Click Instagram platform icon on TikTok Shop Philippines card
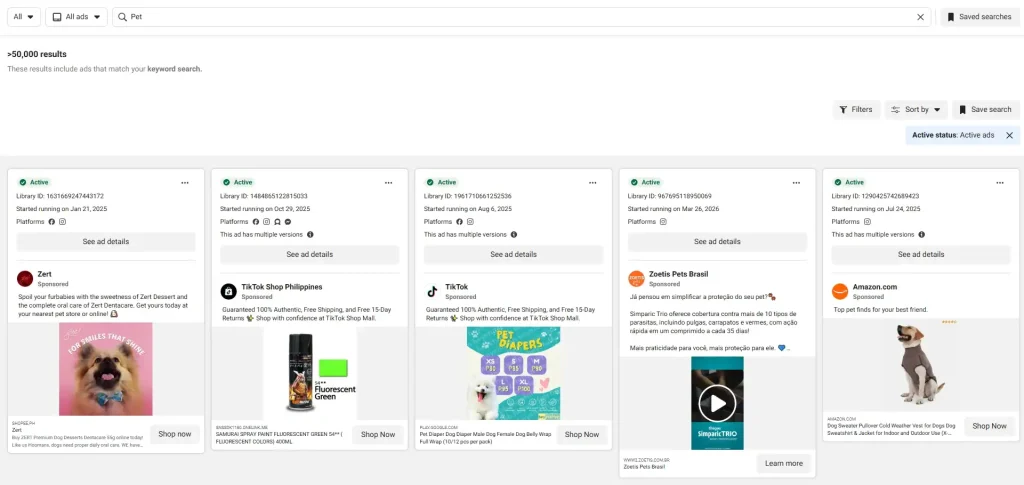Screen dimensions: 1024x485 coord(266,222)
